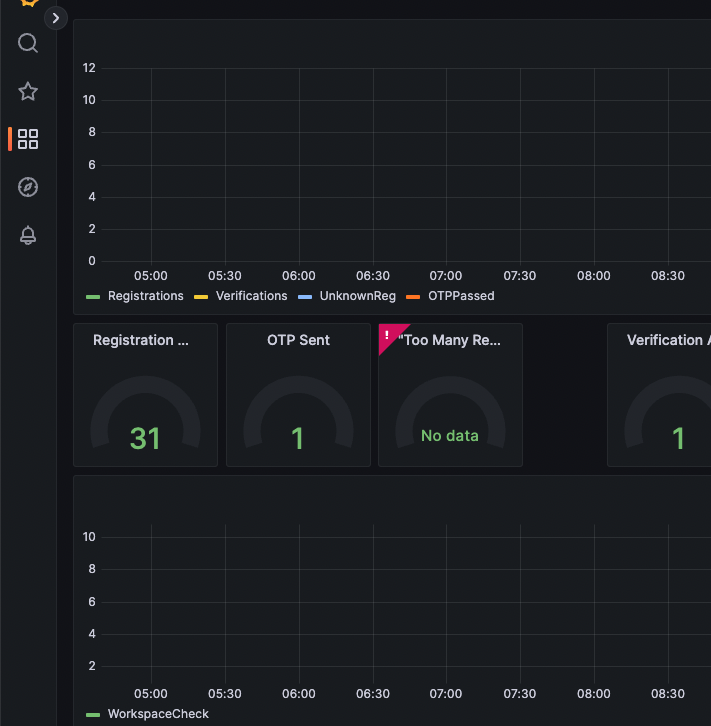Open the Alerting bell icon

(28, 235)
